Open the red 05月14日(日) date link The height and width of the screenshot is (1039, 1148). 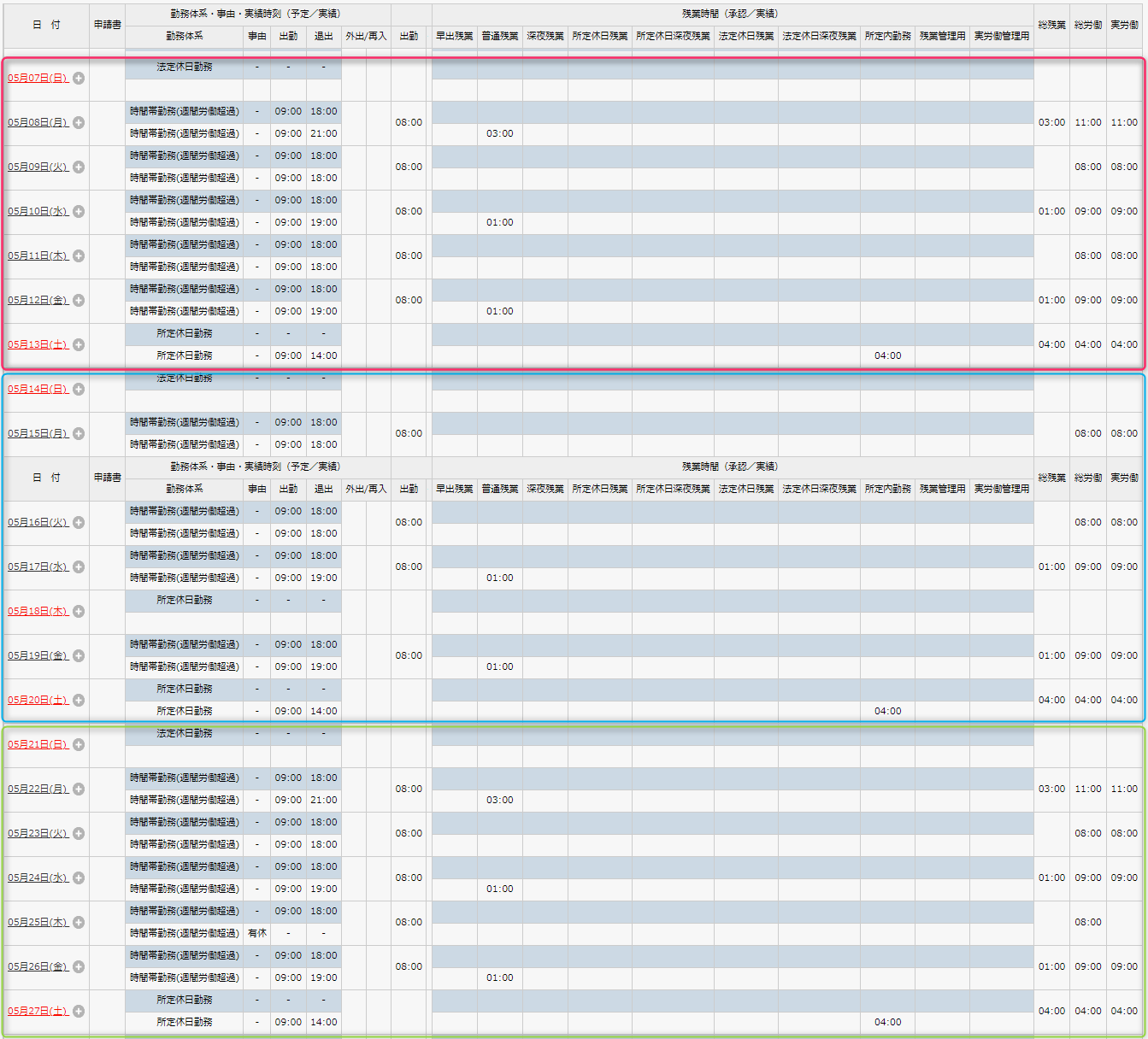pyautogui.click(x=38, y=390)
